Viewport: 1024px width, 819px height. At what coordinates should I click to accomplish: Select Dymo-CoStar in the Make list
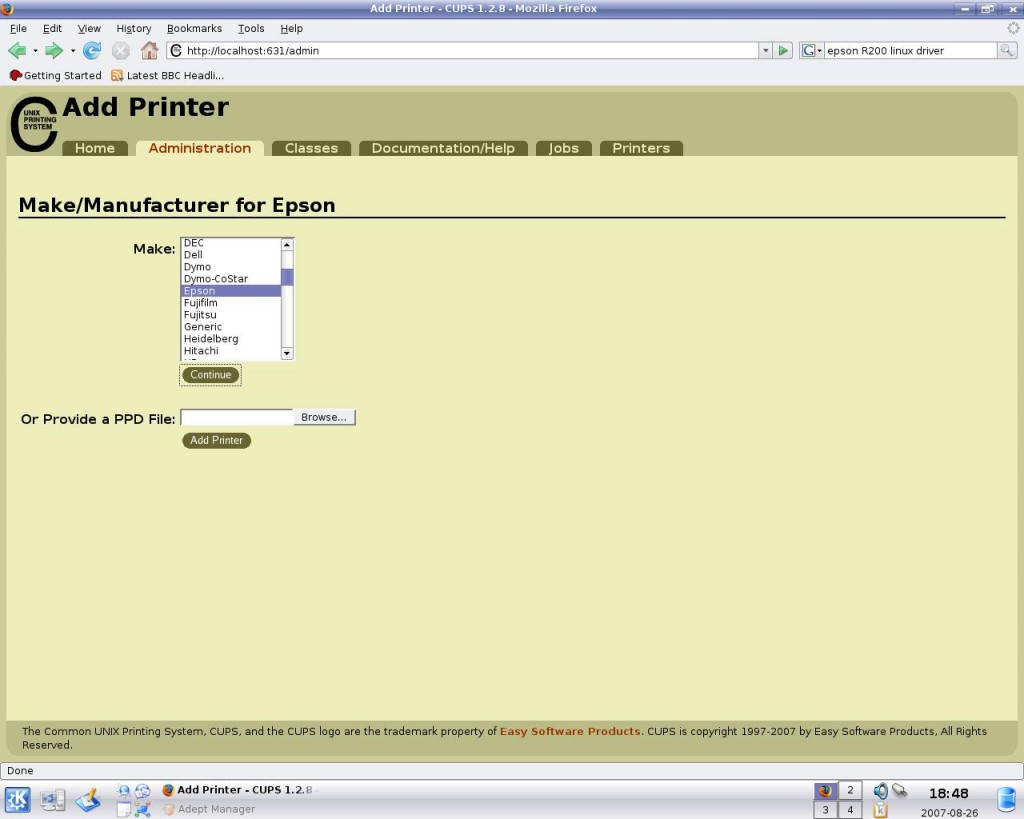pyautogui.click(x=231, y=279)
